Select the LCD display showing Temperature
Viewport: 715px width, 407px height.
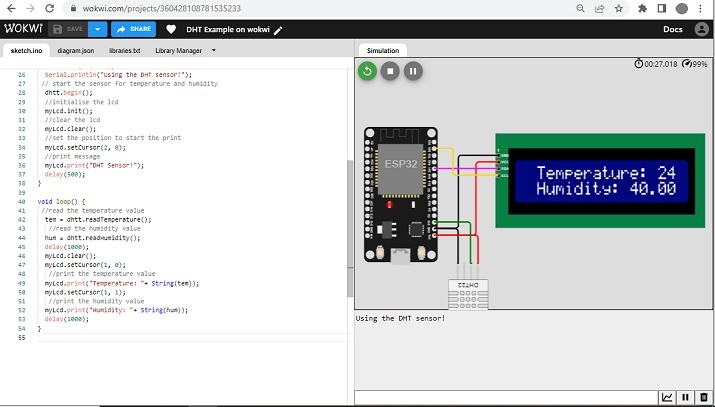point(600,180)
